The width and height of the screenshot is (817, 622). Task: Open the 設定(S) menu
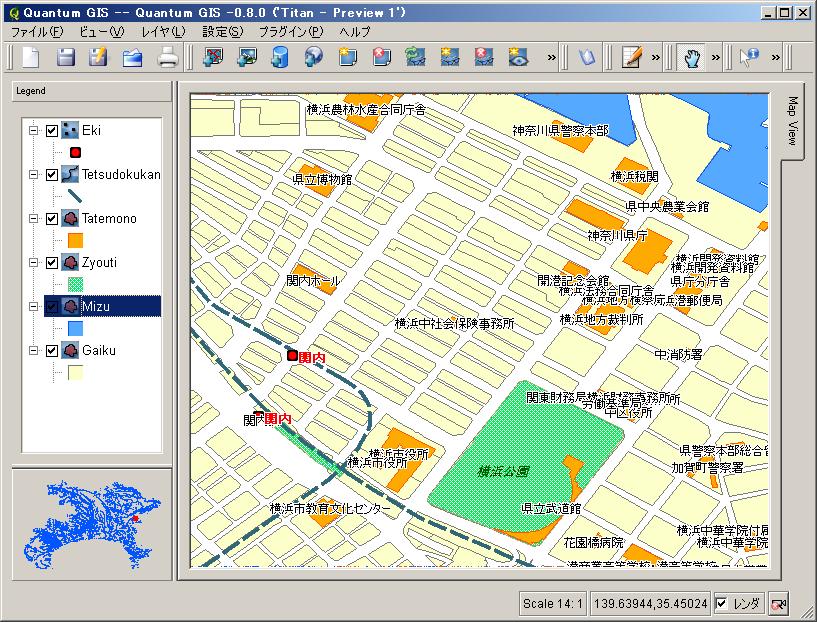(x=222, y=32)
